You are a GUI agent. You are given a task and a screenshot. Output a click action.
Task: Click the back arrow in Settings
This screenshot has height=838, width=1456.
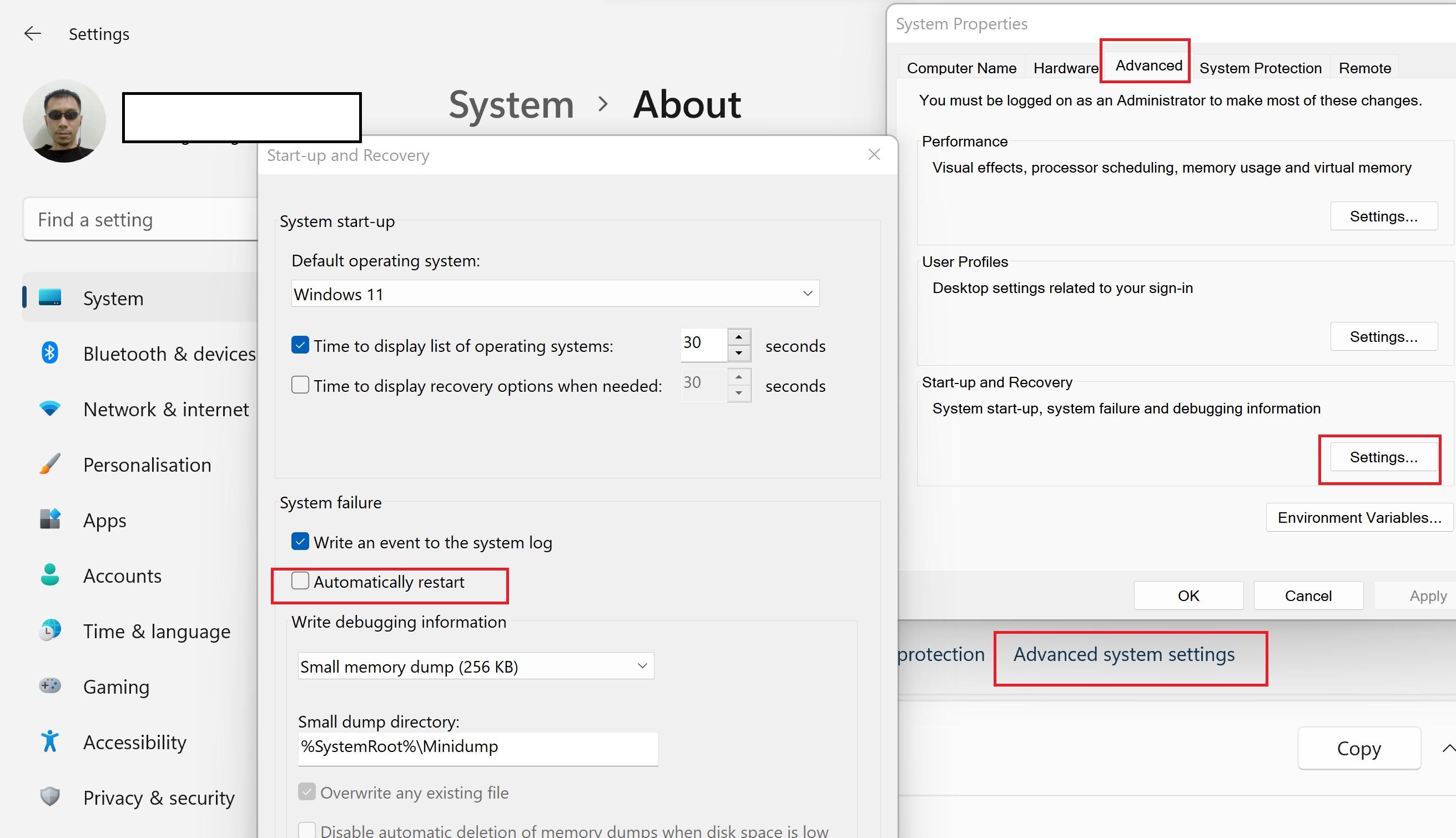click(x=33, y=34)
